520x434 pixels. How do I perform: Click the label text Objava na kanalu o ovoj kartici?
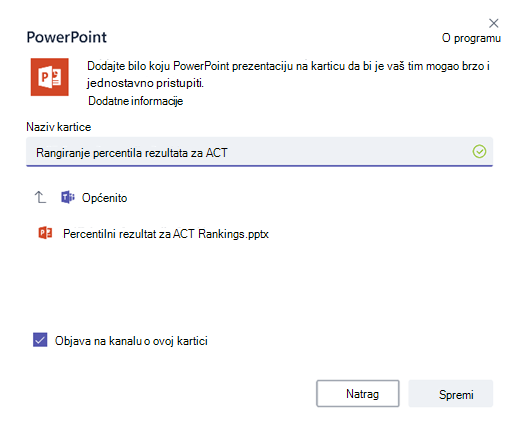pos(131,341)
